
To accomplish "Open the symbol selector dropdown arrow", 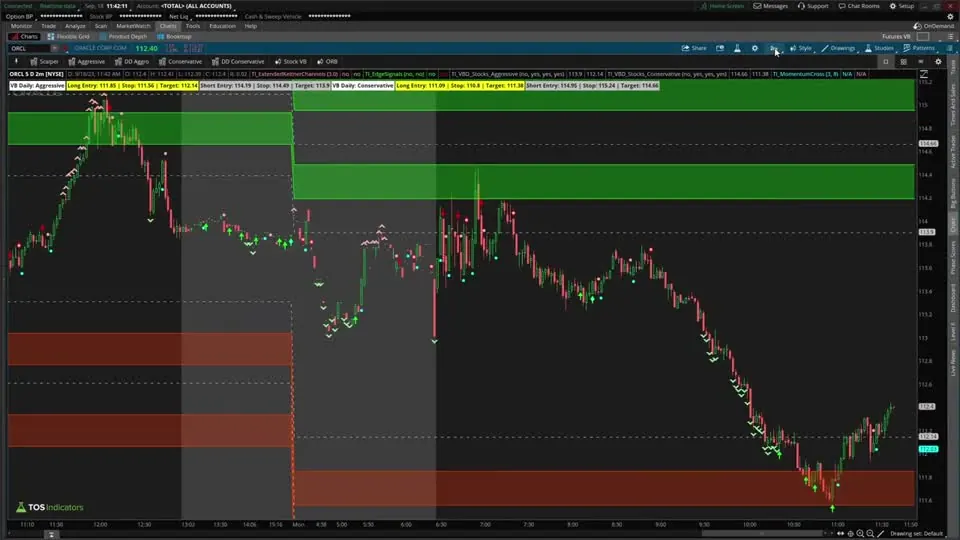I will click(54, 48).
